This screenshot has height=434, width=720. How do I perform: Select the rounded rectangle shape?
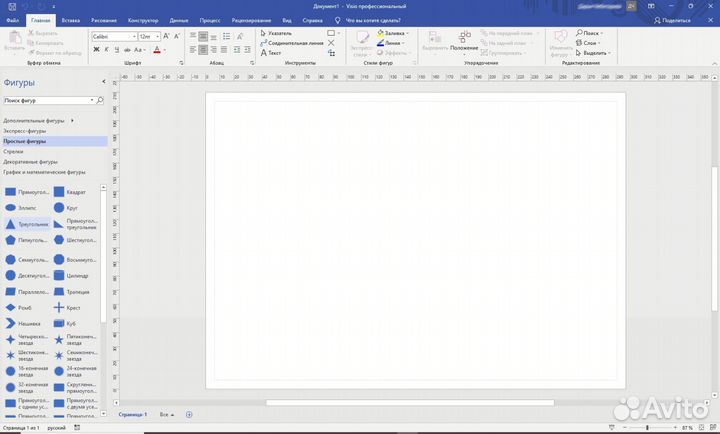(x=75, y=388)
